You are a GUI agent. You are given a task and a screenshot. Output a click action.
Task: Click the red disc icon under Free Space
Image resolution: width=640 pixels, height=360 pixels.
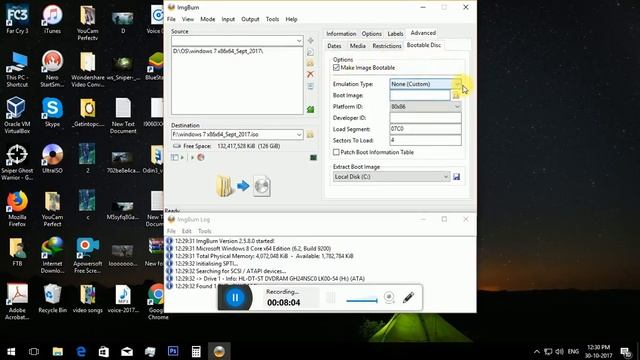pos(201,157)
